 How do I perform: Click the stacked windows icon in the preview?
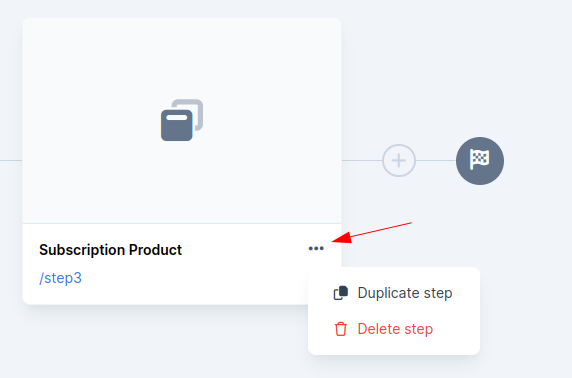[x=182, y=120]
